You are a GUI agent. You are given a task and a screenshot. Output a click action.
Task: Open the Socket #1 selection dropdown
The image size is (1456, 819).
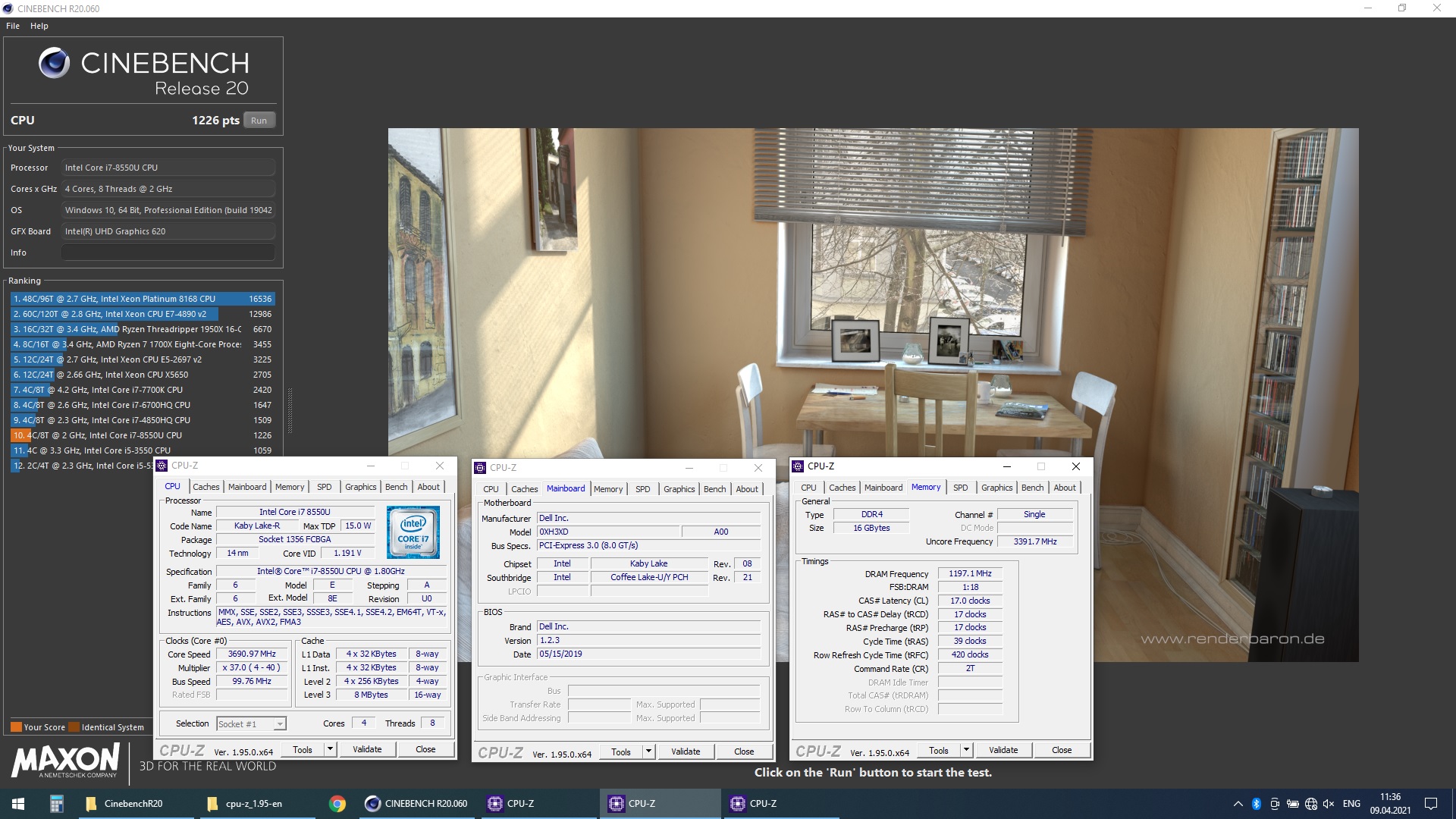[251, 724]
